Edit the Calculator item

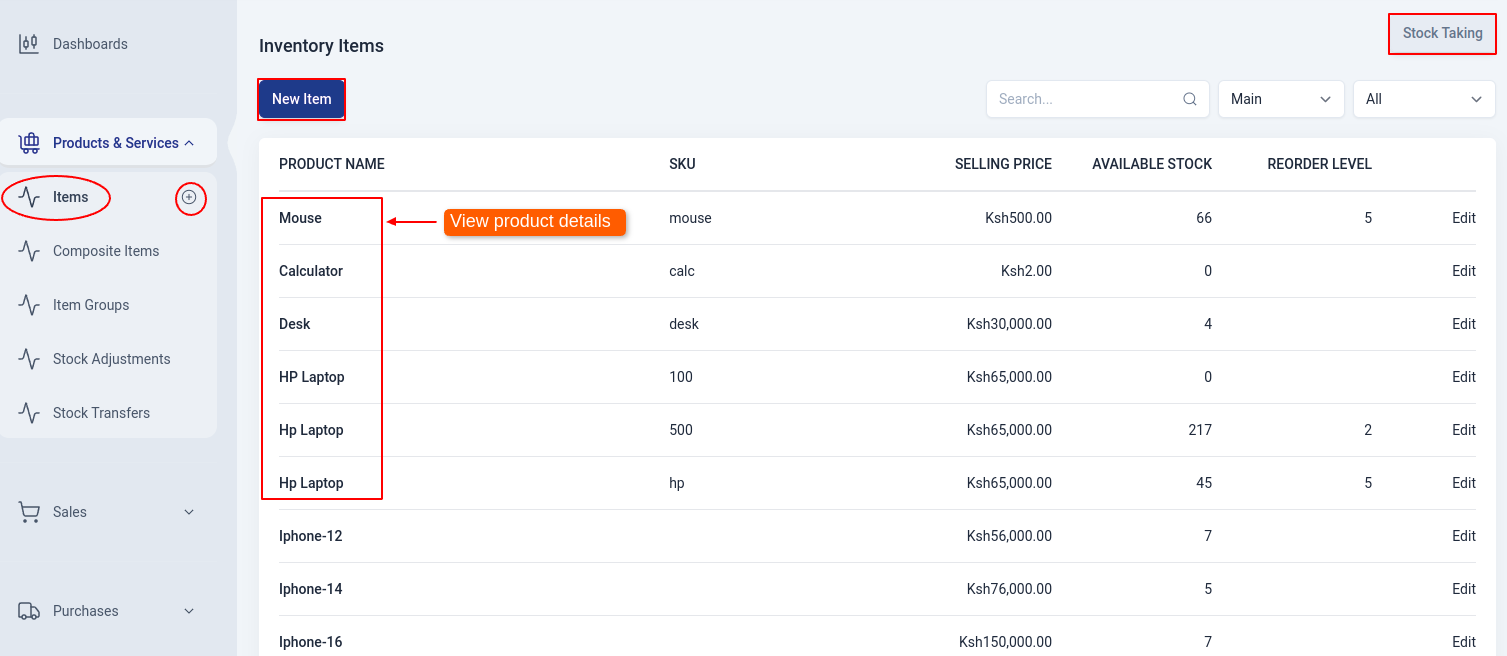pos(1463,271)
